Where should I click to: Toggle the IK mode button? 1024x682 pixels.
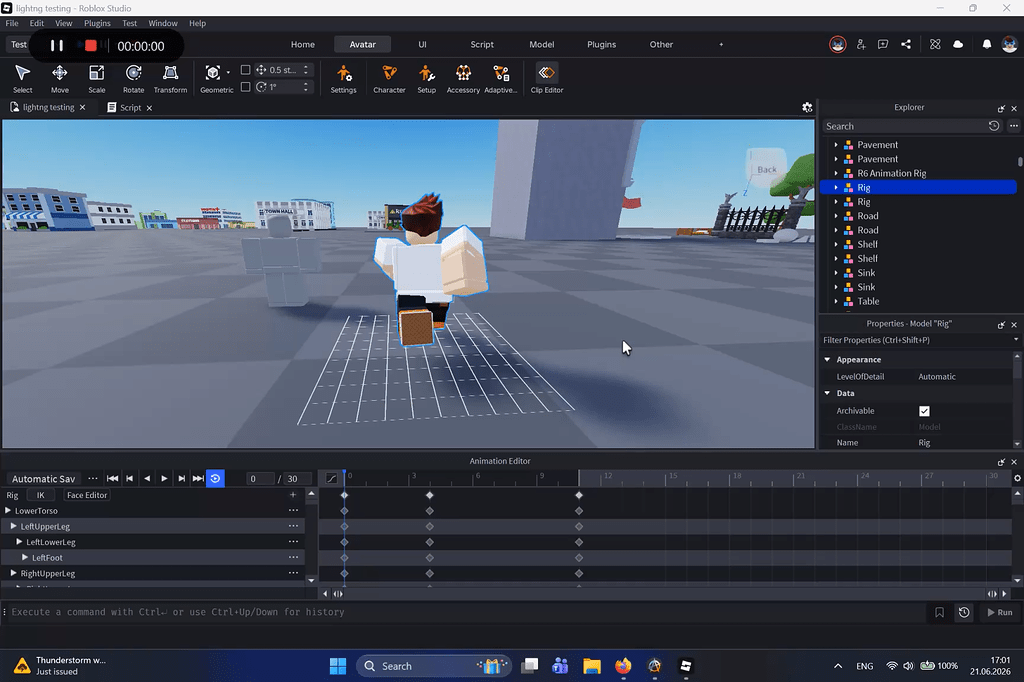point(40,495)
